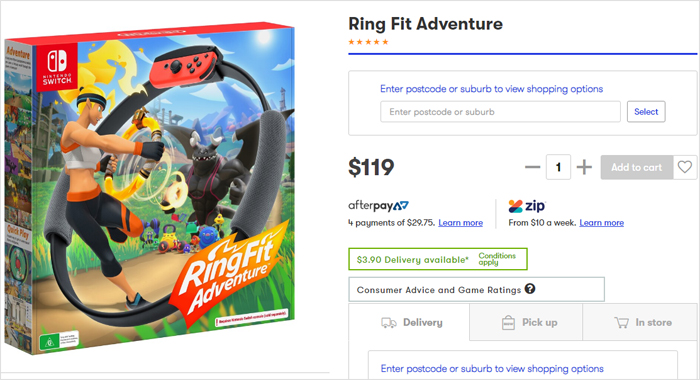The image size is (700, 380).
Task: Open Zip Learn more link
Action: 601,223
